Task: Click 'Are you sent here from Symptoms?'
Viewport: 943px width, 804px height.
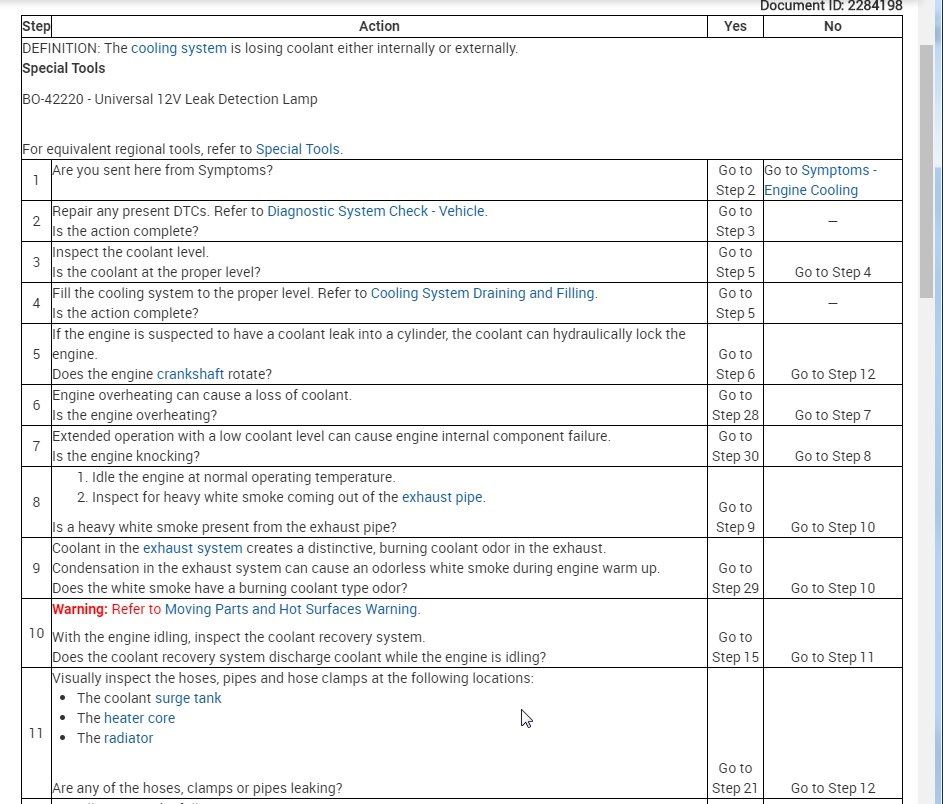Action: pos(162,170)
